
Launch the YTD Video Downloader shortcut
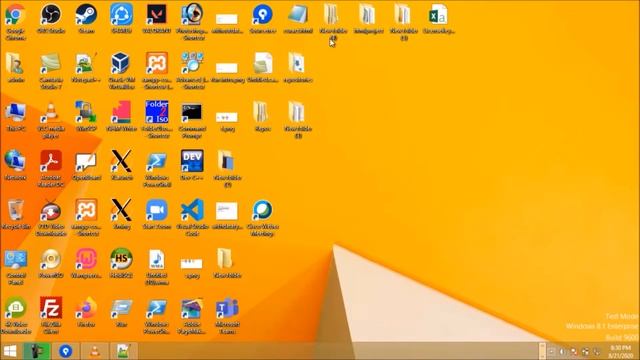coord(51,218)
